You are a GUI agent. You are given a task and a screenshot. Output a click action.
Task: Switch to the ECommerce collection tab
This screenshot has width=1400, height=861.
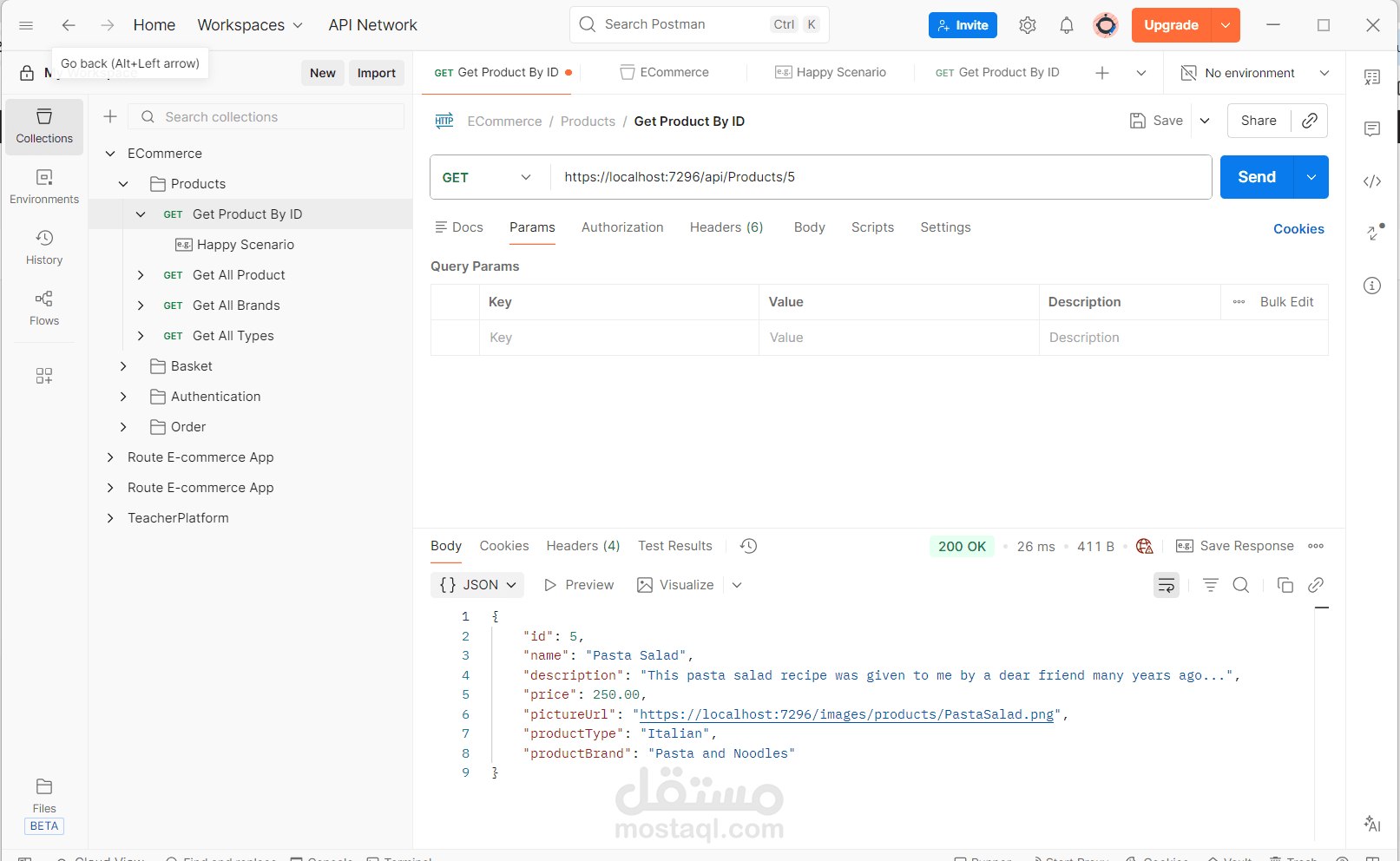(x=664, y=73)
